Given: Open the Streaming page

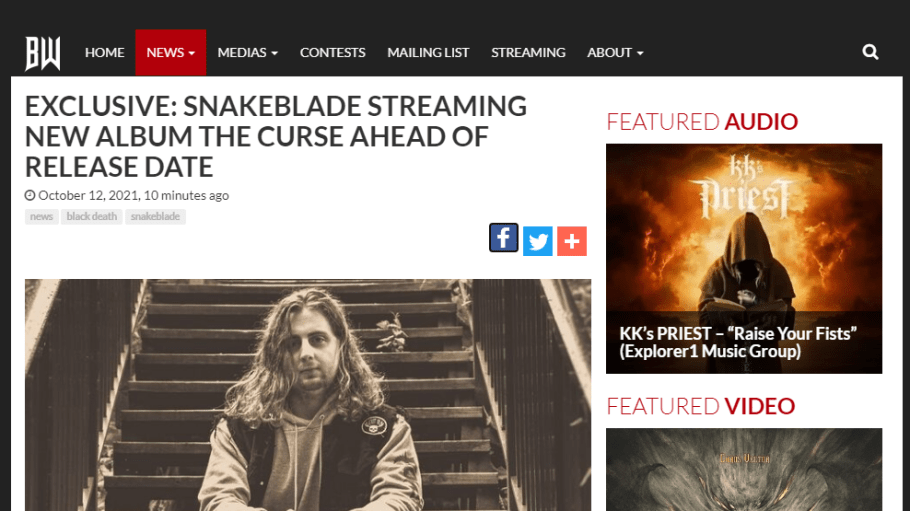Looking at the screenshot, I should point(528,52).
